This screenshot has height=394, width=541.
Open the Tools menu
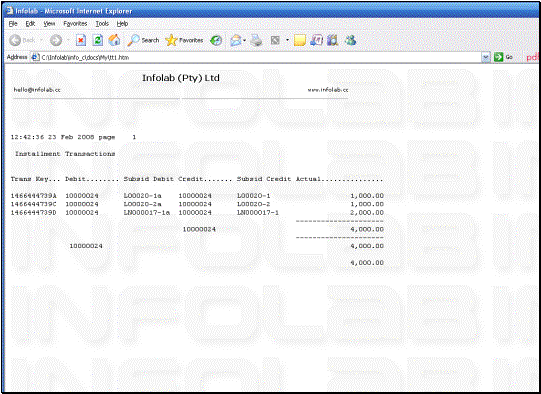pyautogui.click(x=102, y=24)
